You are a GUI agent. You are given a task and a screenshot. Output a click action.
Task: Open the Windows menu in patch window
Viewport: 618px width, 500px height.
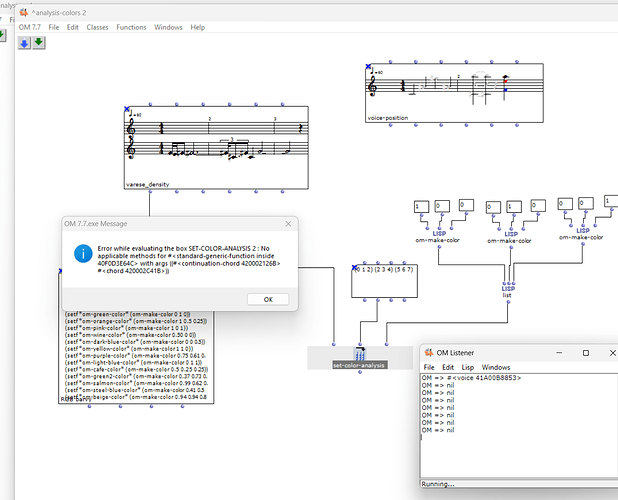(x=168, y=27)
